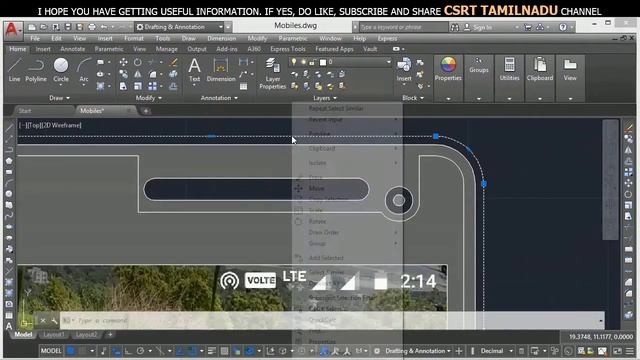This screenshot has width=640, height=360.
Task: Select the Polyline tool
Action: pos(36,69)
